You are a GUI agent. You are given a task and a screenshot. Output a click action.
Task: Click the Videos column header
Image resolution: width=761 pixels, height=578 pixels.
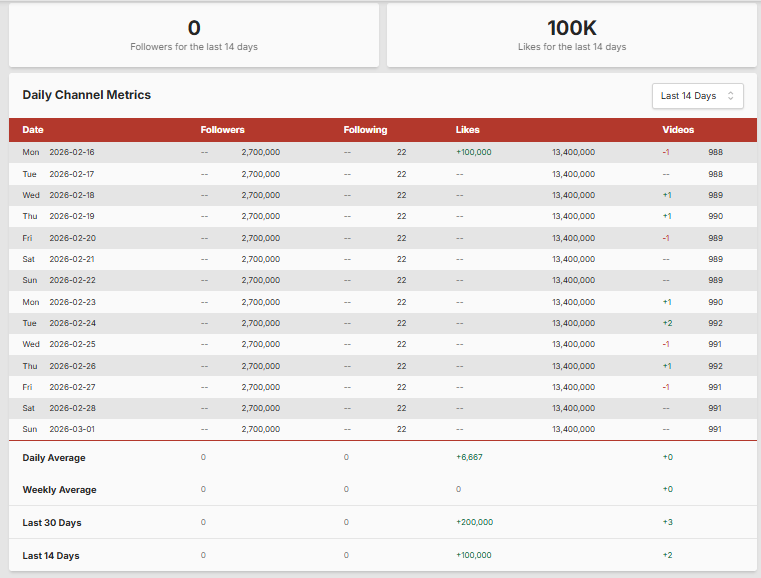[x=677, y=130]
